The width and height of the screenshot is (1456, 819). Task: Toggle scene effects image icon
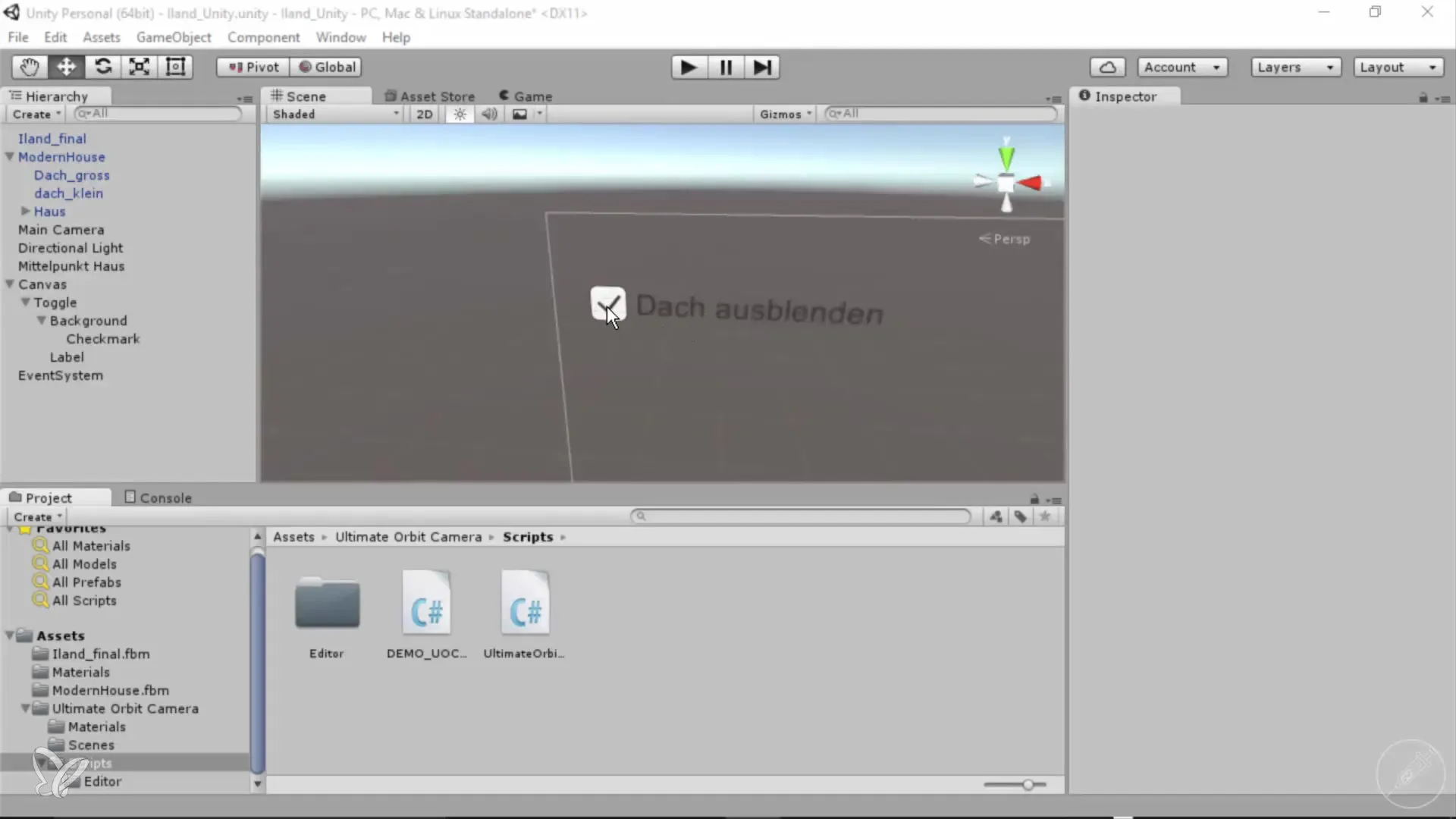click(x=519, y=114)
